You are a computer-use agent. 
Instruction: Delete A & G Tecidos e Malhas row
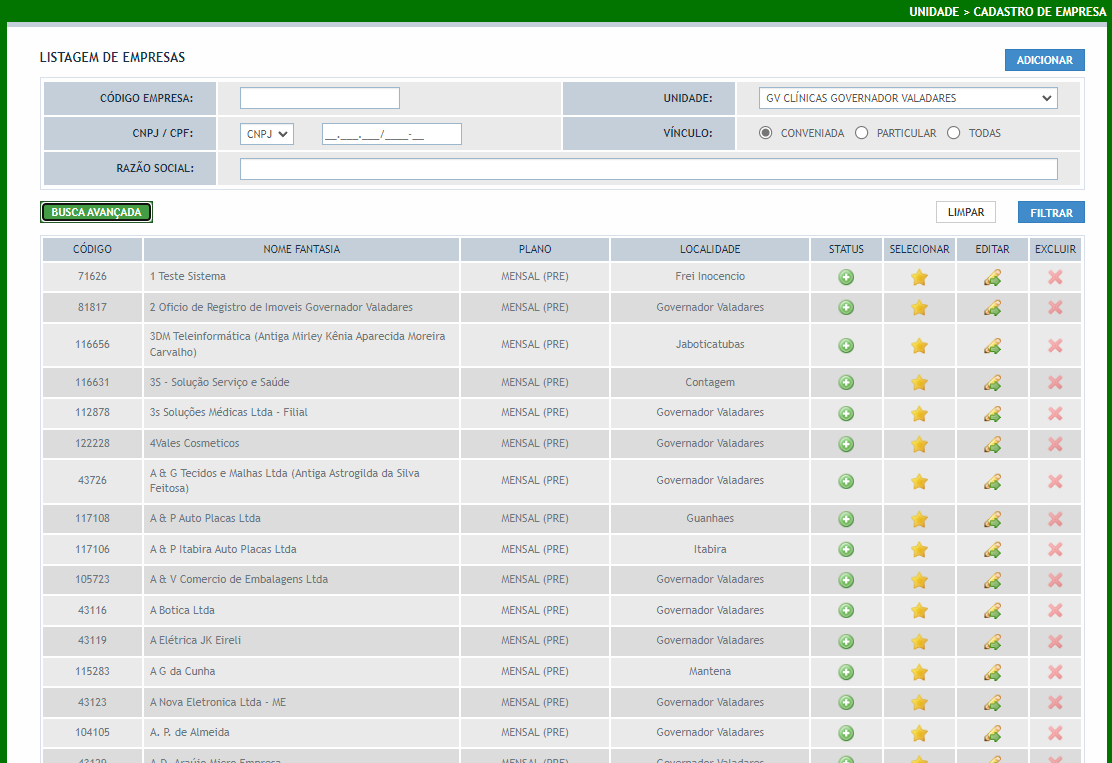point(1055,481)
